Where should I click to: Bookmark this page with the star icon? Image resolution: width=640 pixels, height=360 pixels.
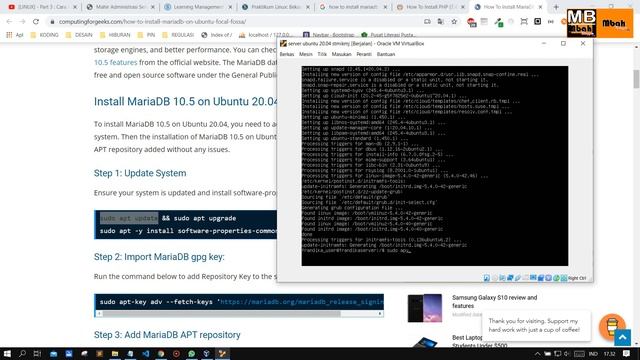[454, 22]
